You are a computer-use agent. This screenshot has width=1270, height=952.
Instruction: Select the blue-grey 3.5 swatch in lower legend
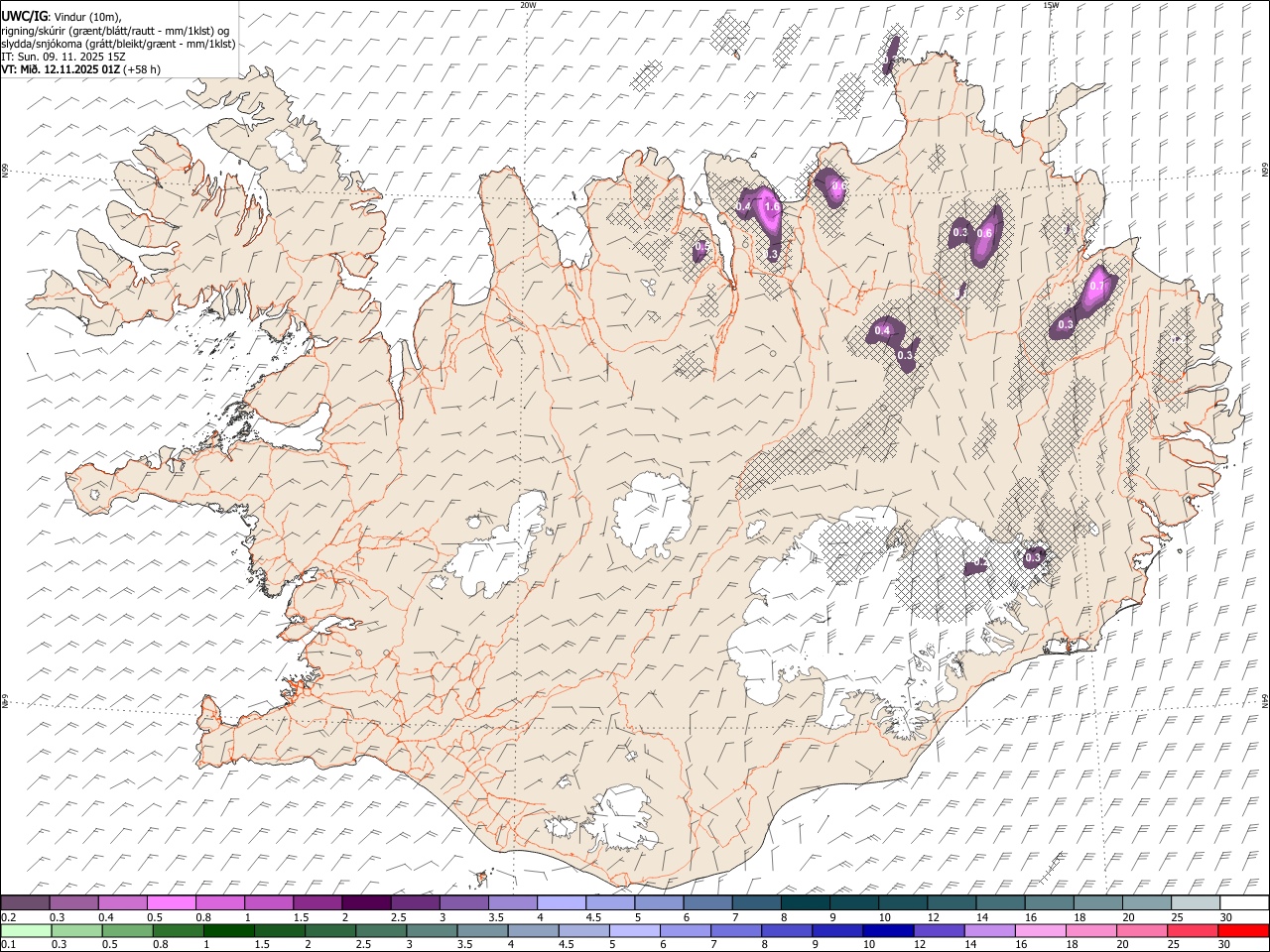(482, 930)
